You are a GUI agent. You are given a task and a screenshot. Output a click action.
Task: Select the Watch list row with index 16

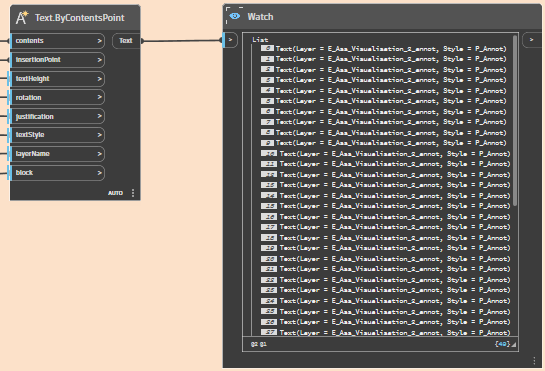point(385,217)
